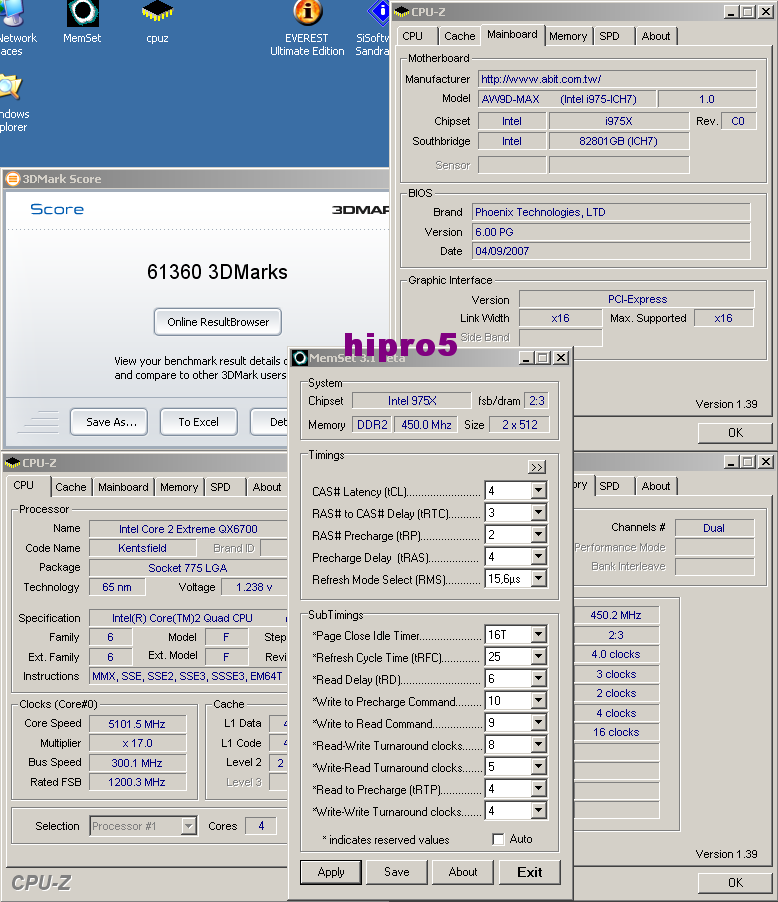Click the MemSet memory 450.0 Mhz value

[x=426, y=425]
